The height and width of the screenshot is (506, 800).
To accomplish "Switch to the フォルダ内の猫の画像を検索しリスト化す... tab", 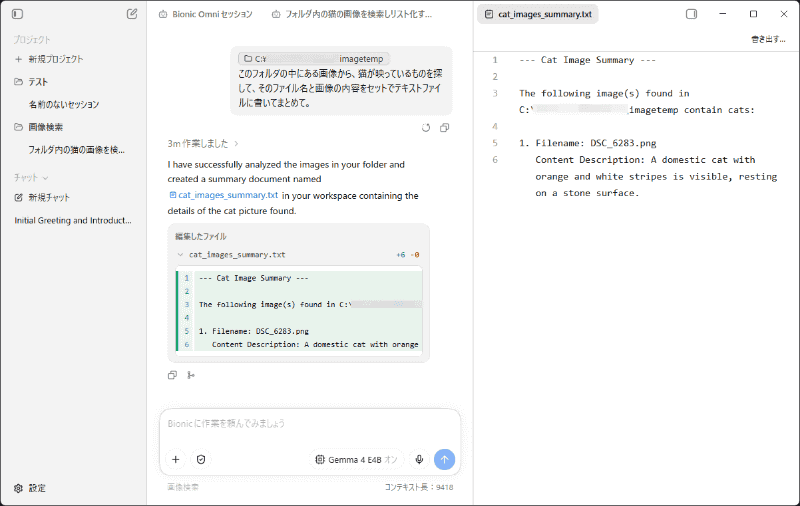I will (x=352, y=14).
